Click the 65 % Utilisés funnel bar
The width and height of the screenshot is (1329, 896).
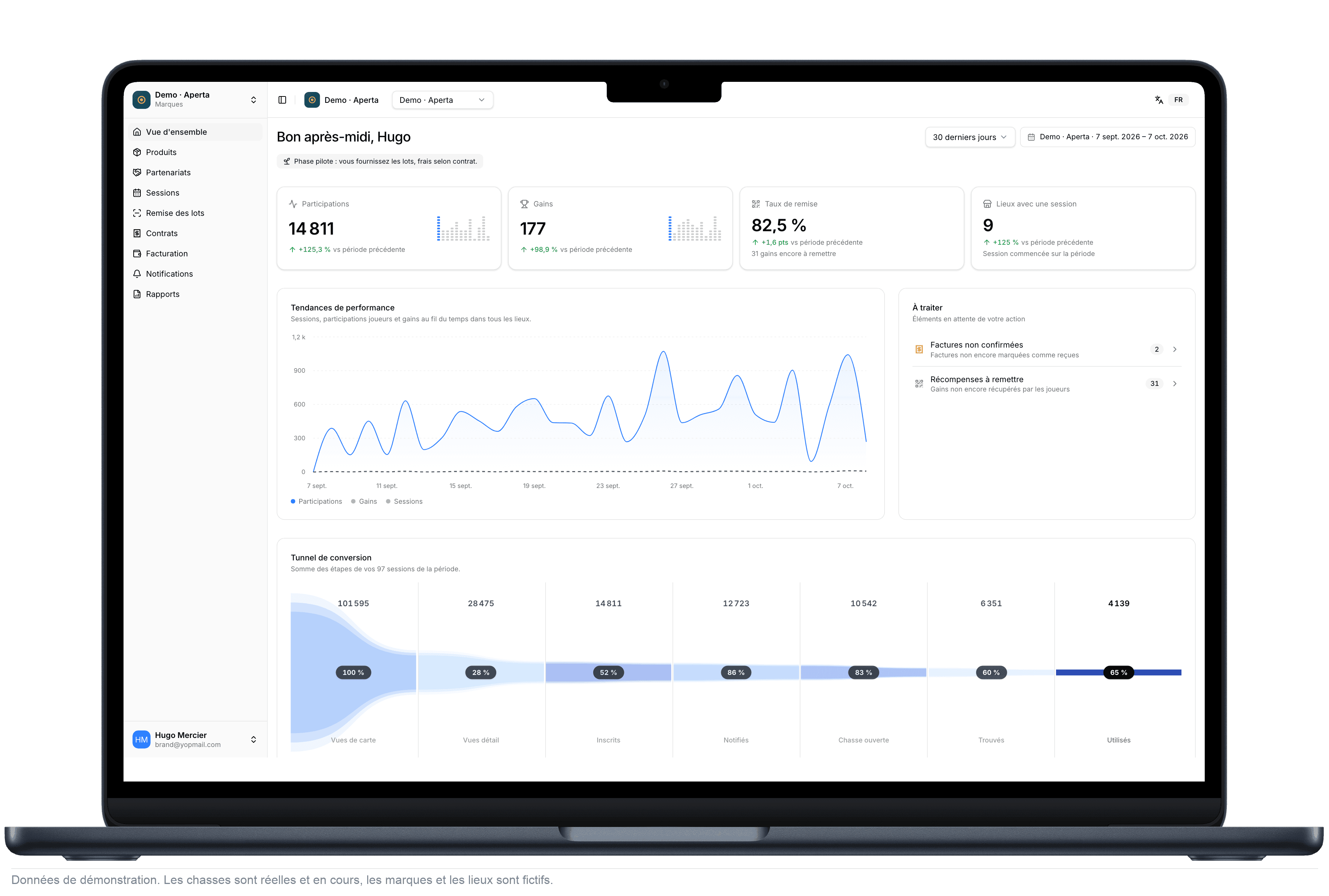pyautogui.click(x=1118, y=672)
